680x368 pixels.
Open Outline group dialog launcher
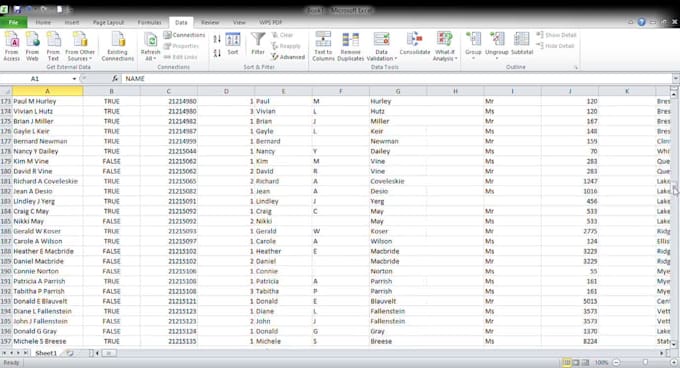tap(576, 68)
